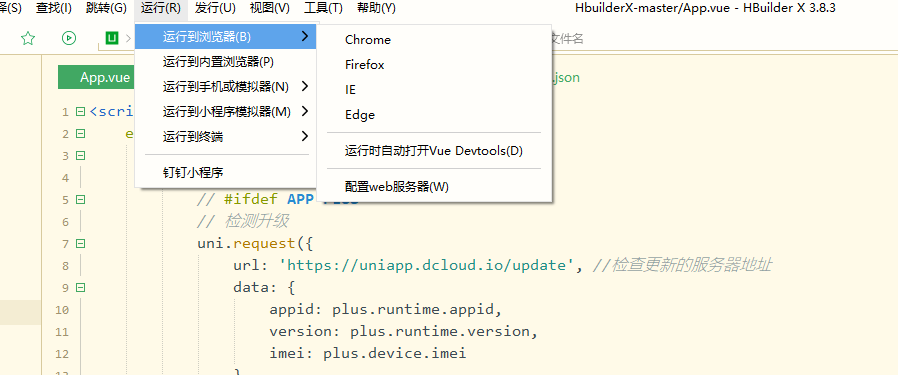Collapse code fold at line 1
The image size is (898, 375).
[x=80, y=112]
